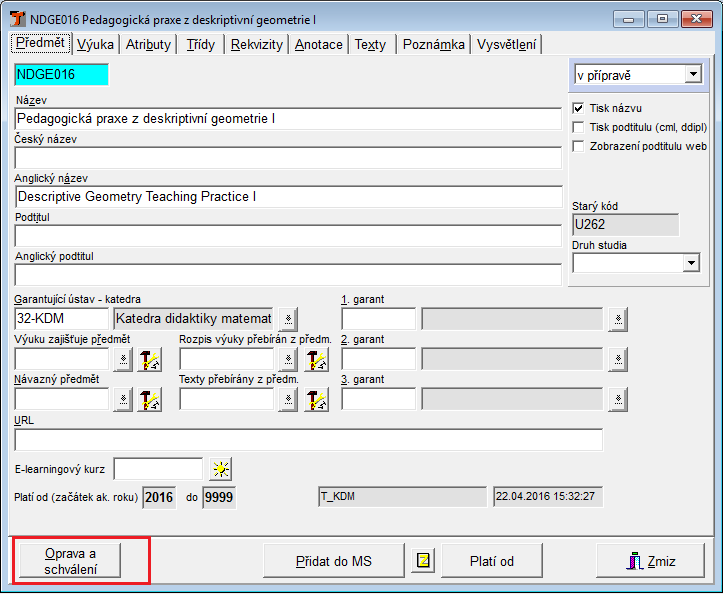The image size is (723, 594).
Task: Click the E-learningový kurz star icon
Action: coord(219,469)
